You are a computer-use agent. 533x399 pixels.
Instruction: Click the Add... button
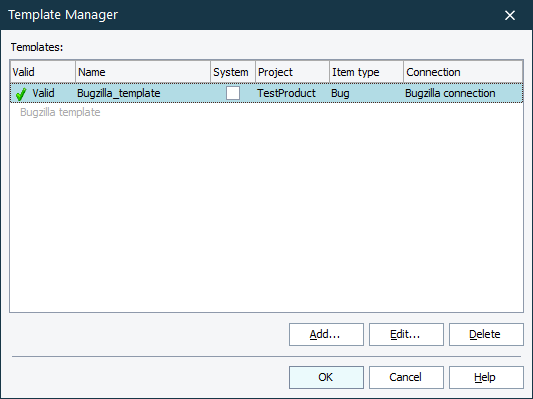[x=326, y=334]
